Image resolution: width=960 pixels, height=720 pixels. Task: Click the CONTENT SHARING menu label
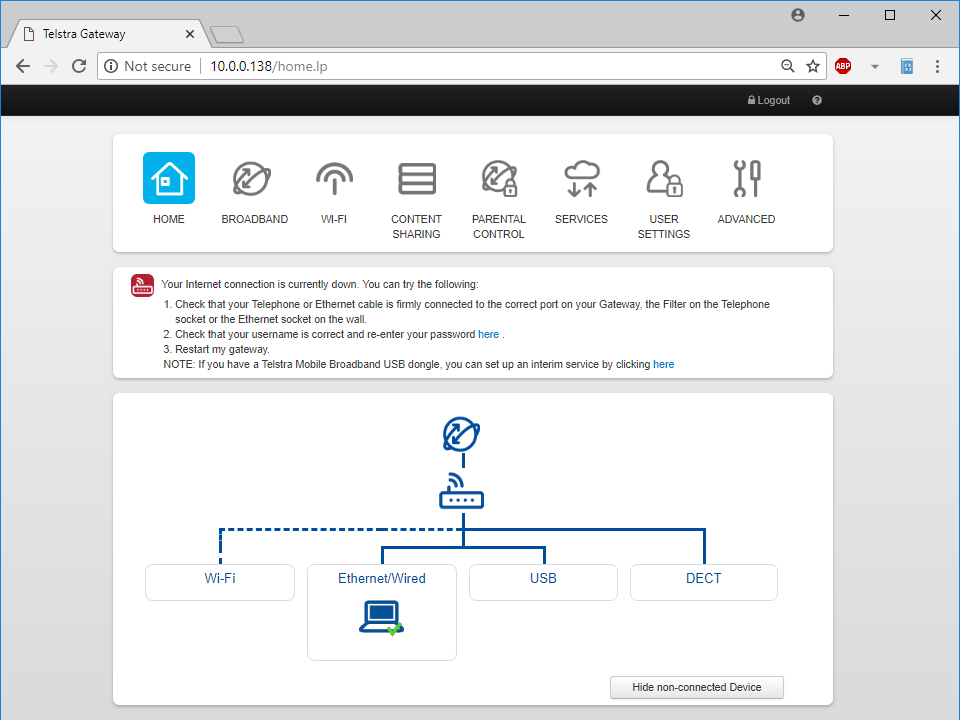tap(416, 227)
